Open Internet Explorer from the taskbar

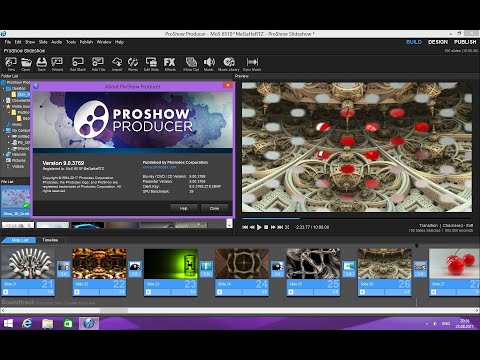27,323
